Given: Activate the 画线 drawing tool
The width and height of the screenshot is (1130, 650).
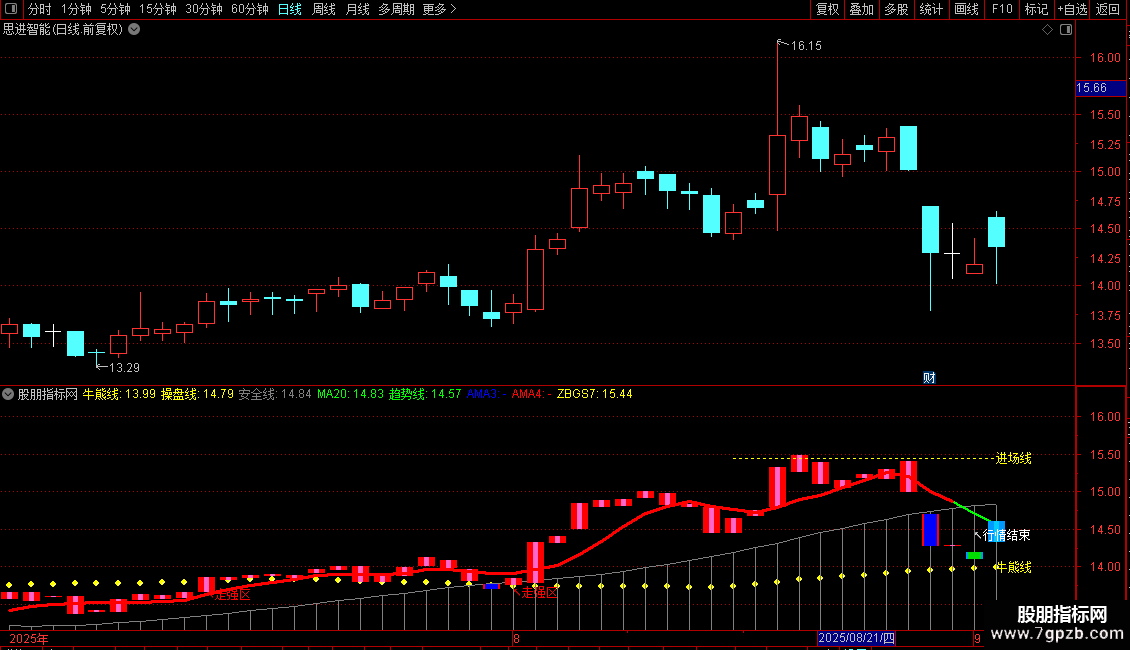Looking at the screenshot, I should [966, 9].
